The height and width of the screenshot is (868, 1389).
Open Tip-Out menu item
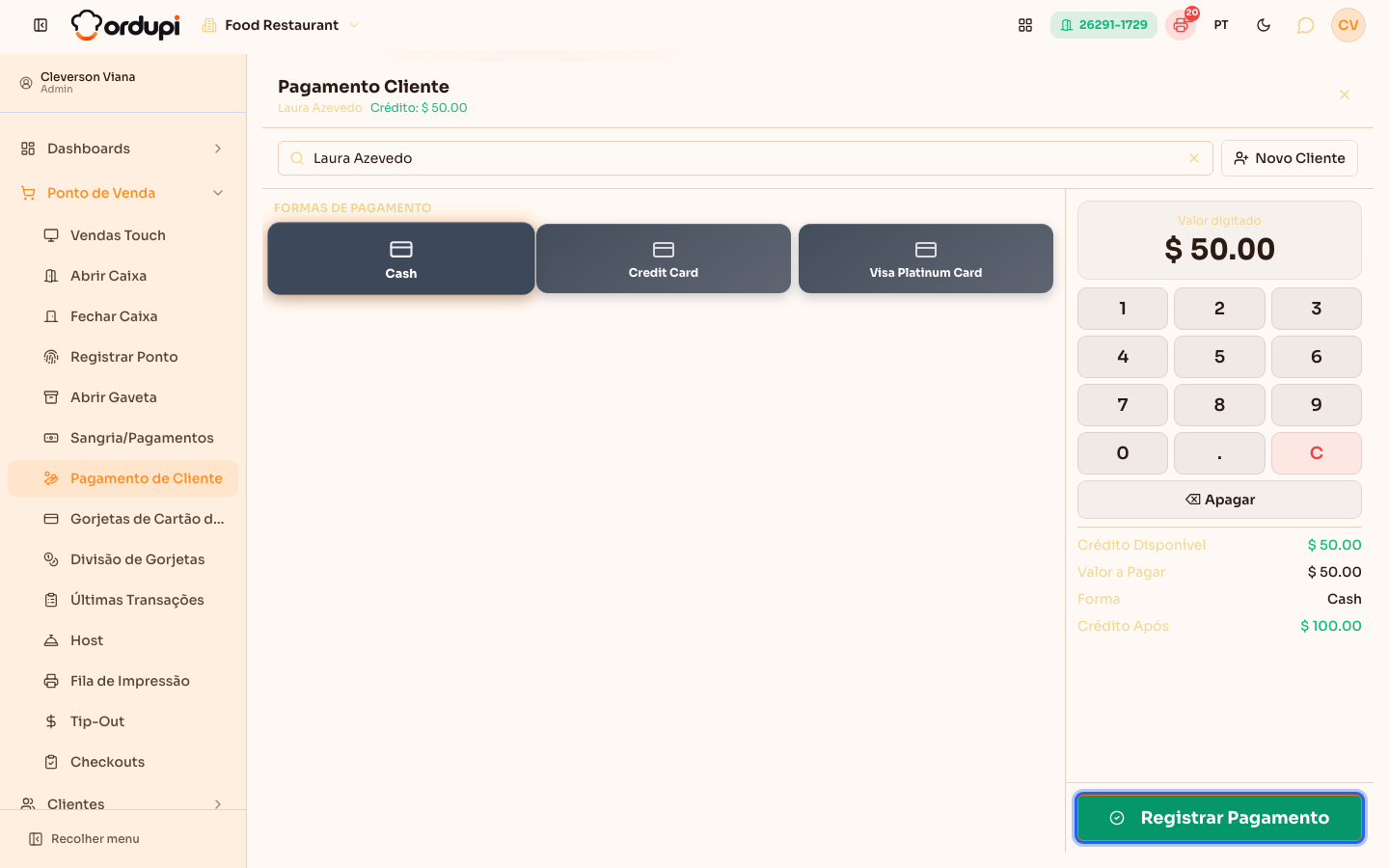[123, 721]
